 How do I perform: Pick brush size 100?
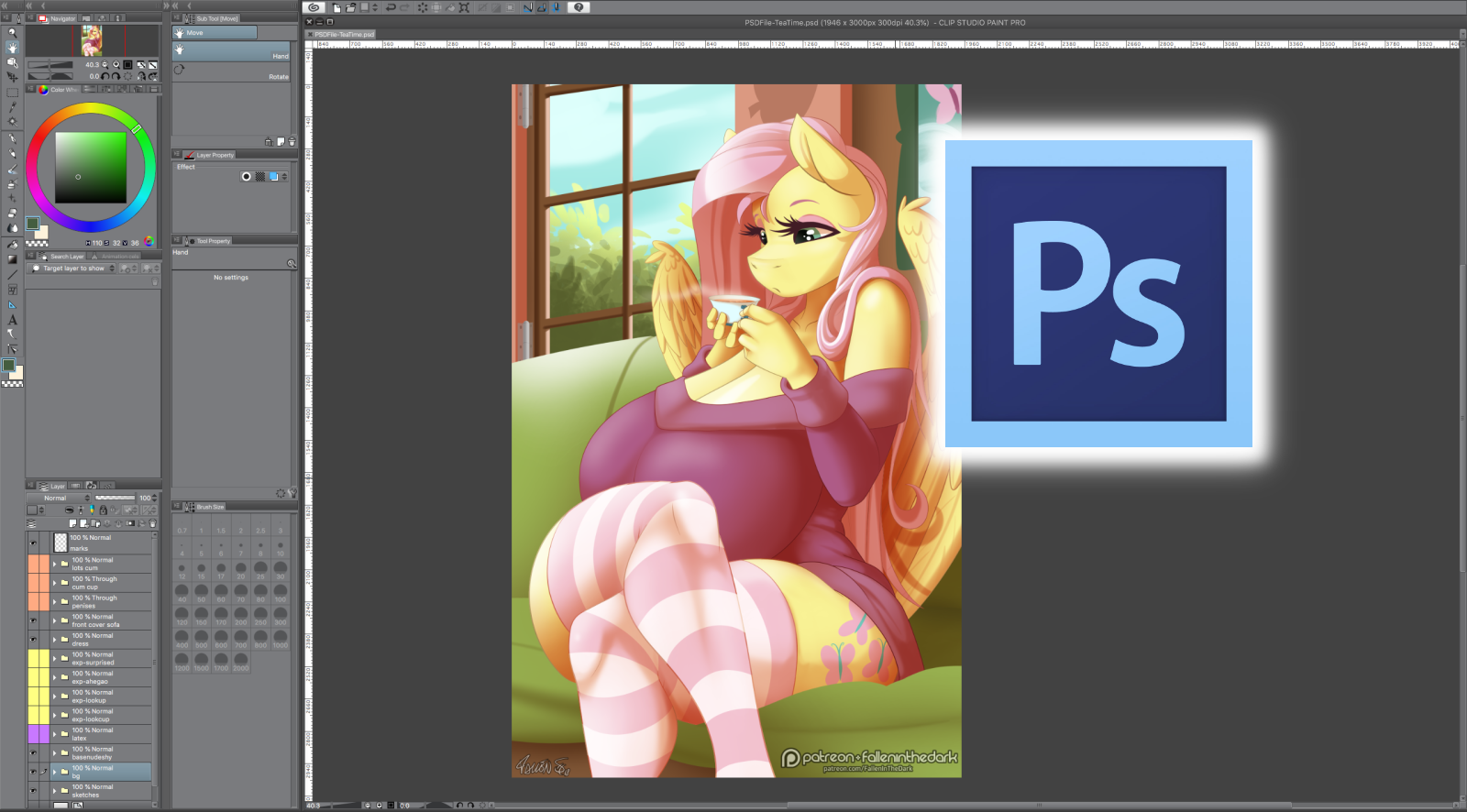(x=281, y=593)
